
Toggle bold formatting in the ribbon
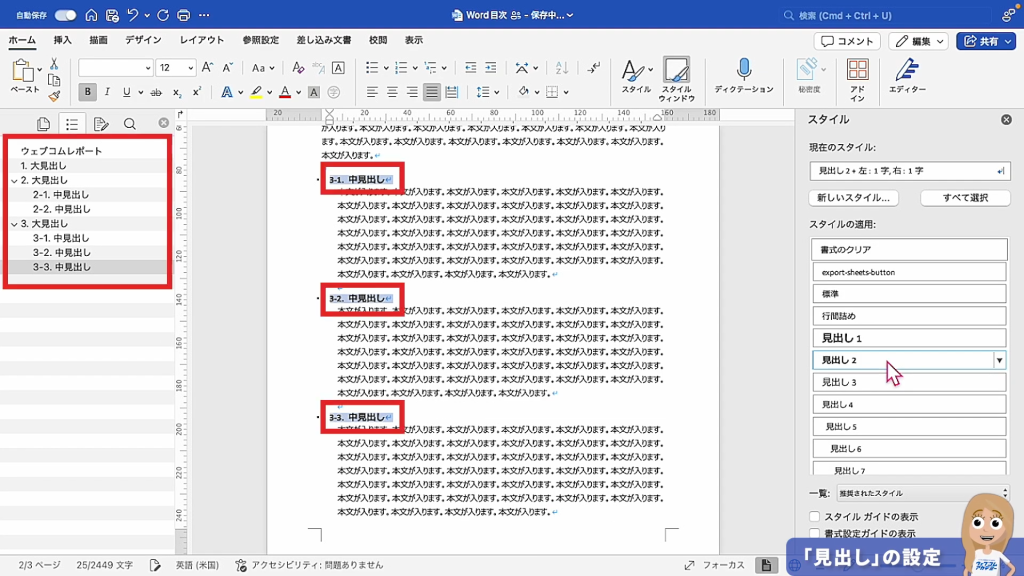(x=88, y=92)
